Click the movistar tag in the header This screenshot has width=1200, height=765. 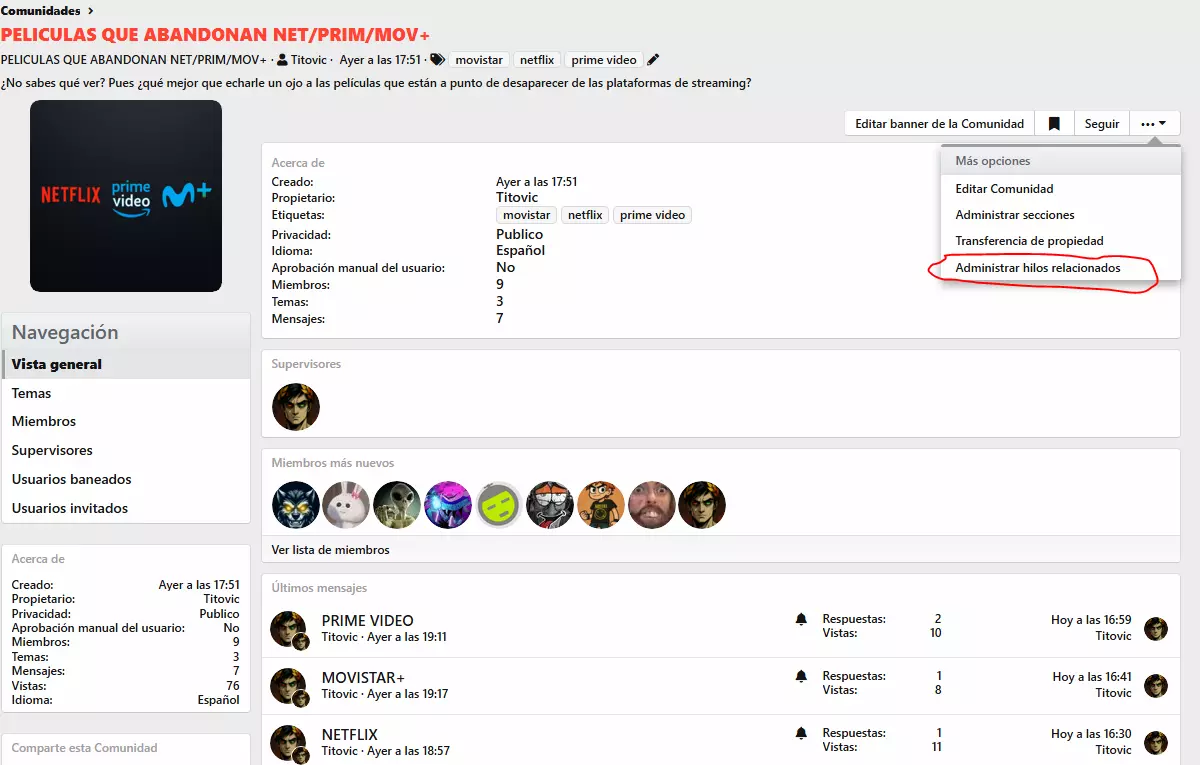point(479,60)
